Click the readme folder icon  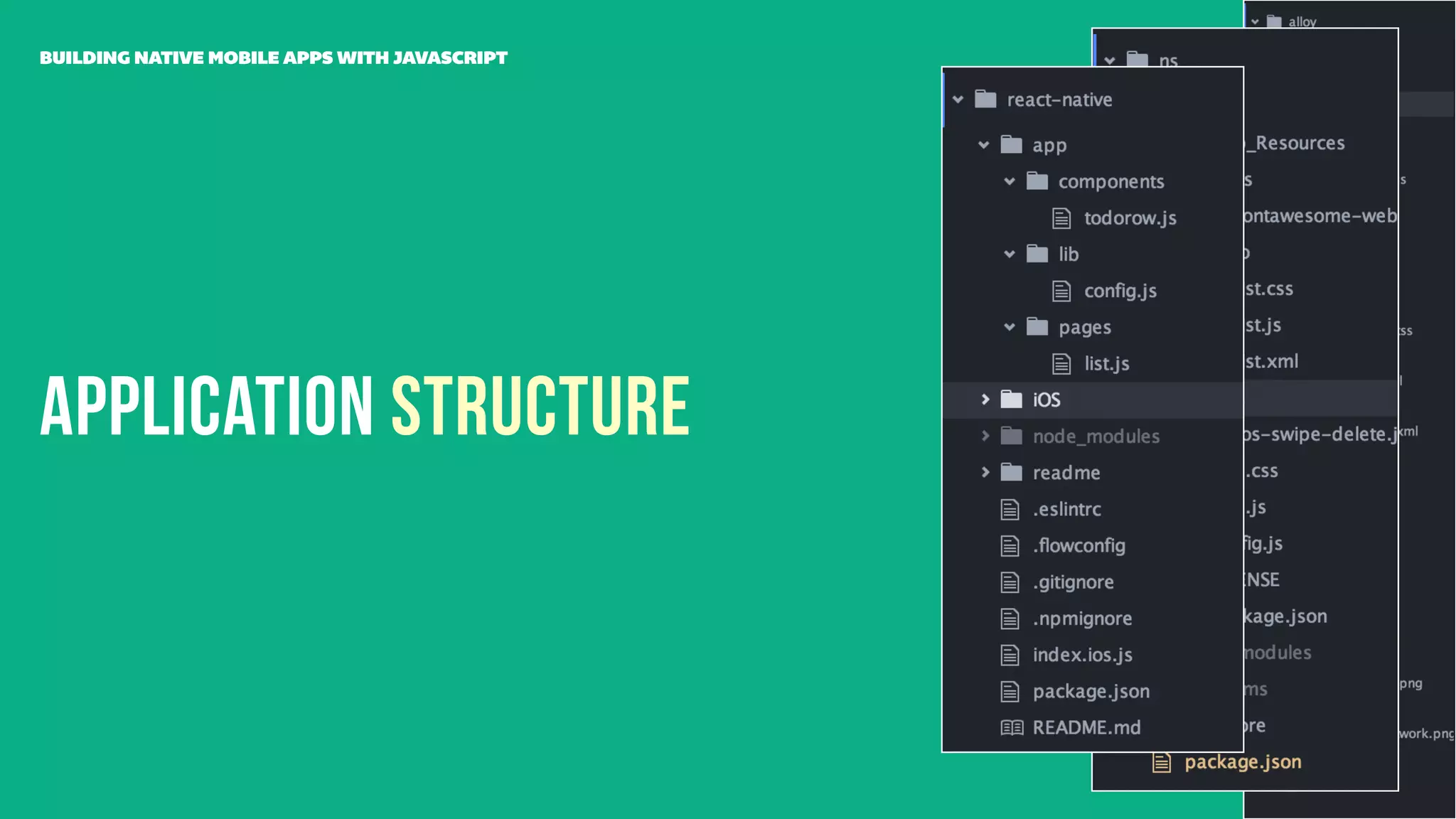point(1011,471)
